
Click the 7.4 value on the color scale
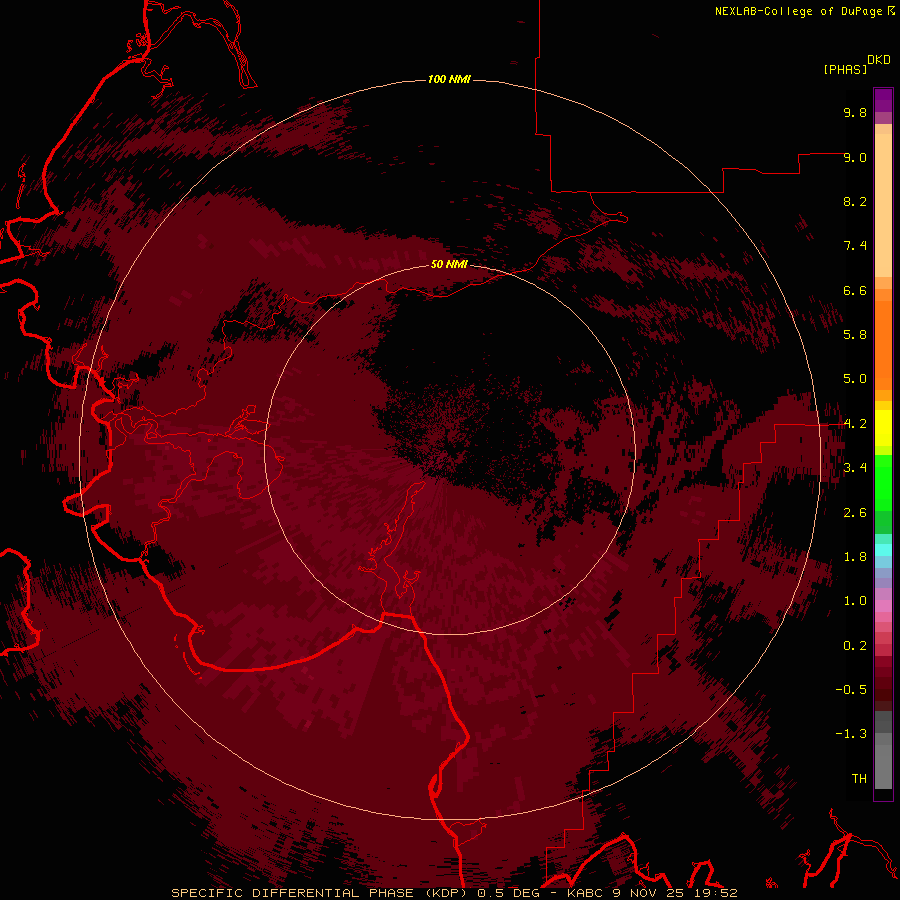pyautogui.click(x=855, y=246)
